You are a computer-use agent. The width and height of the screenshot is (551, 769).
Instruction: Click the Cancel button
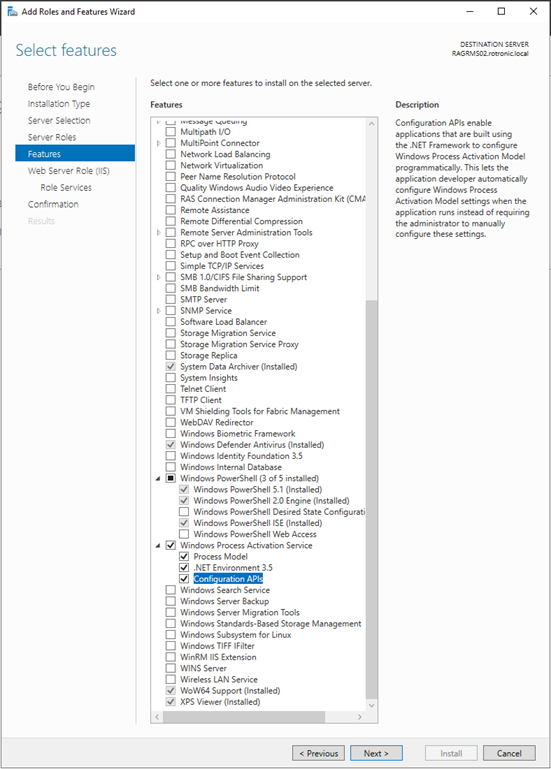509,753
